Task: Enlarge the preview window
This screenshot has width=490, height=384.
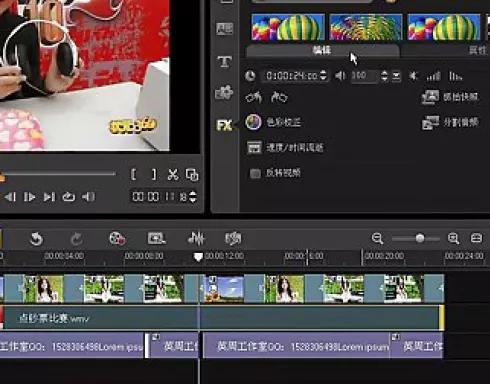Action: pos(192,175)
